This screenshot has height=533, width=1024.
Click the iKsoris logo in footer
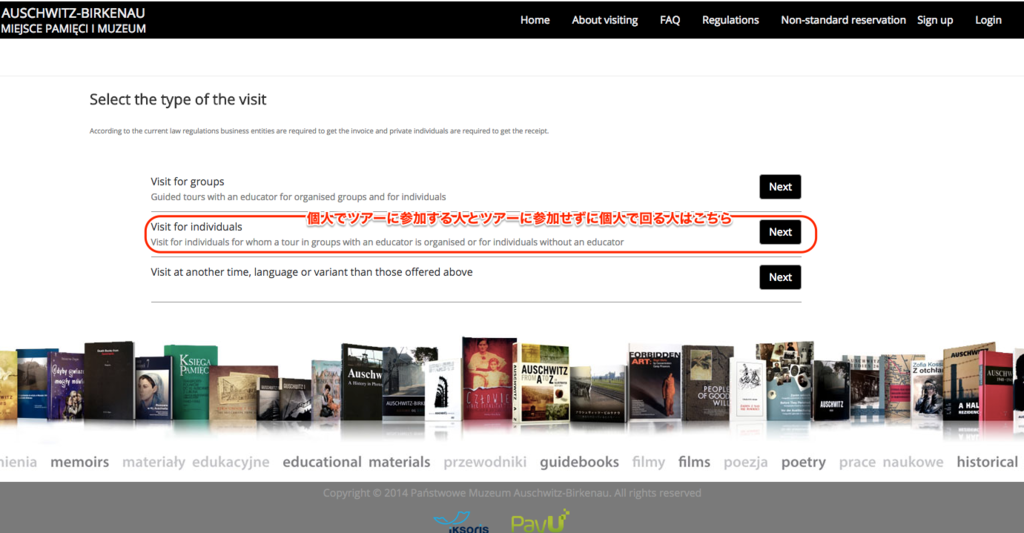point(461,523)
